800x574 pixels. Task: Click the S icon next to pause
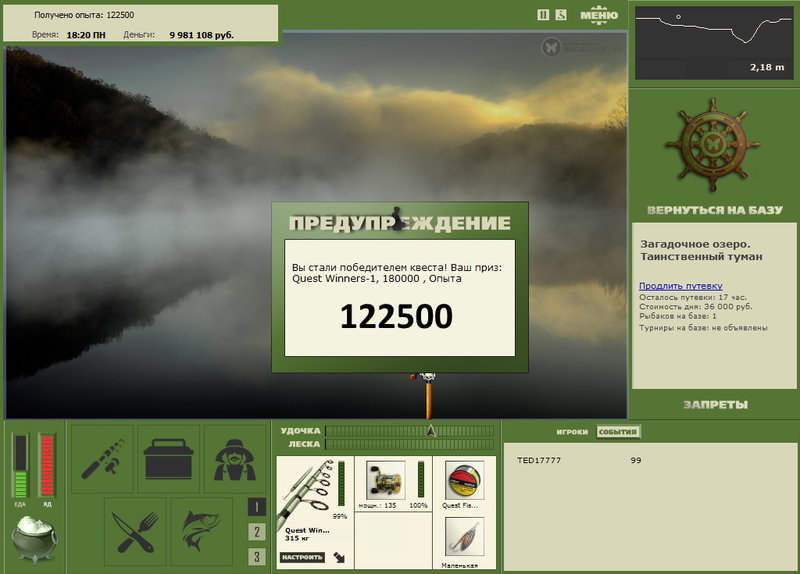[x=561, y=15]
